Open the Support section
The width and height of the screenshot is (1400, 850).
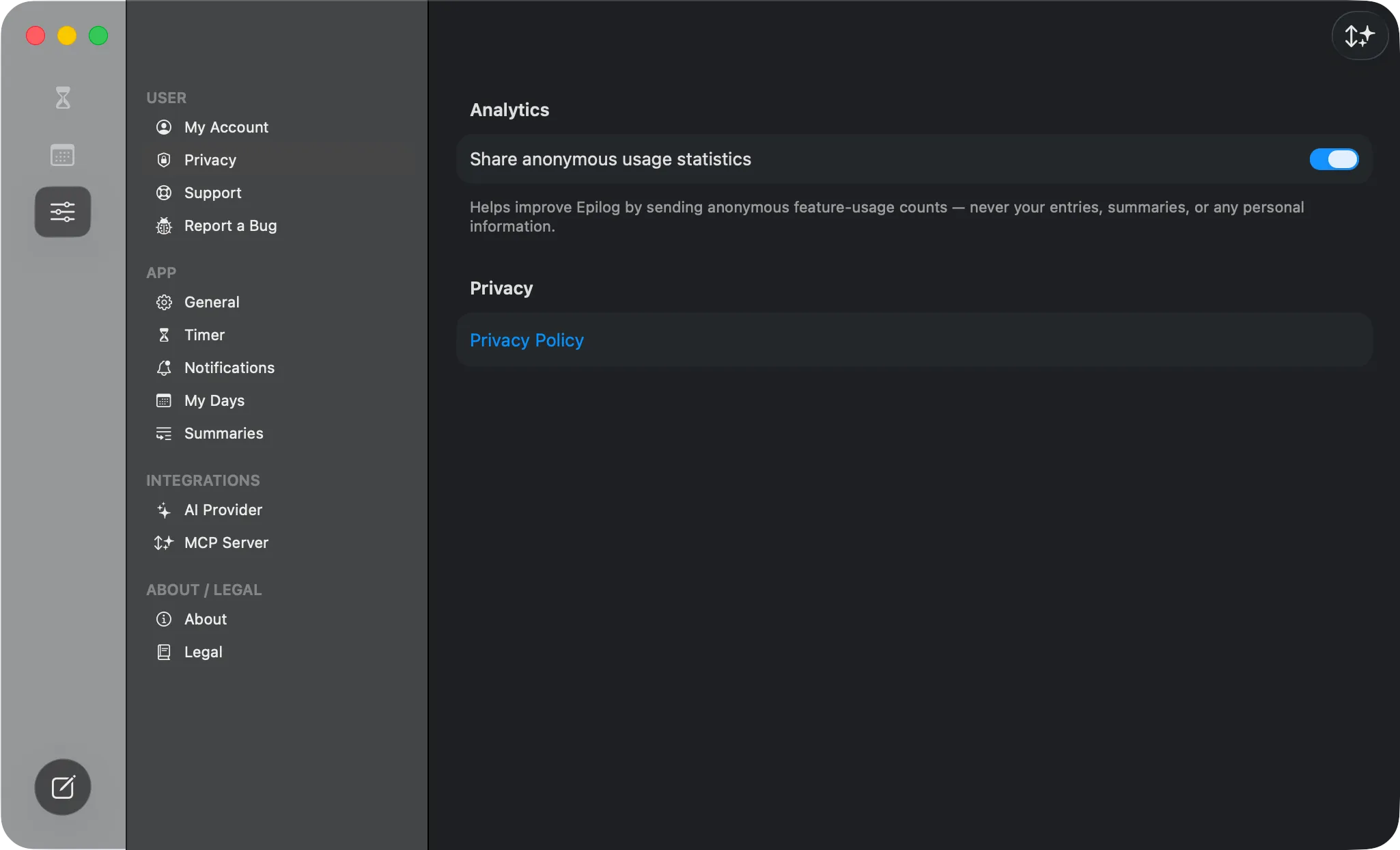point(277,193)
